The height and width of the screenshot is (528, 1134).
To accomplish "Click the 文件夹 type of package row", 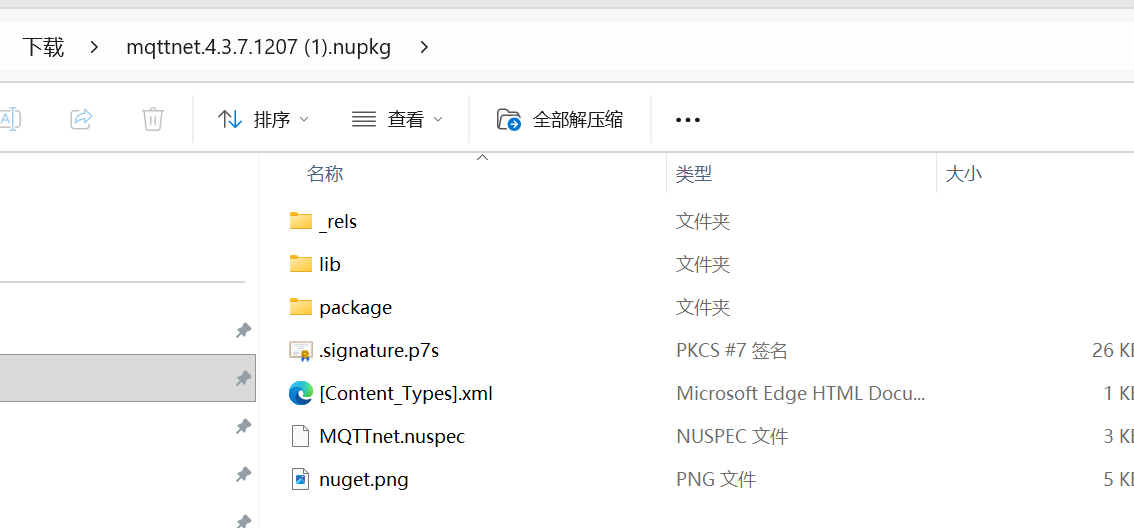I will (703, 308).
